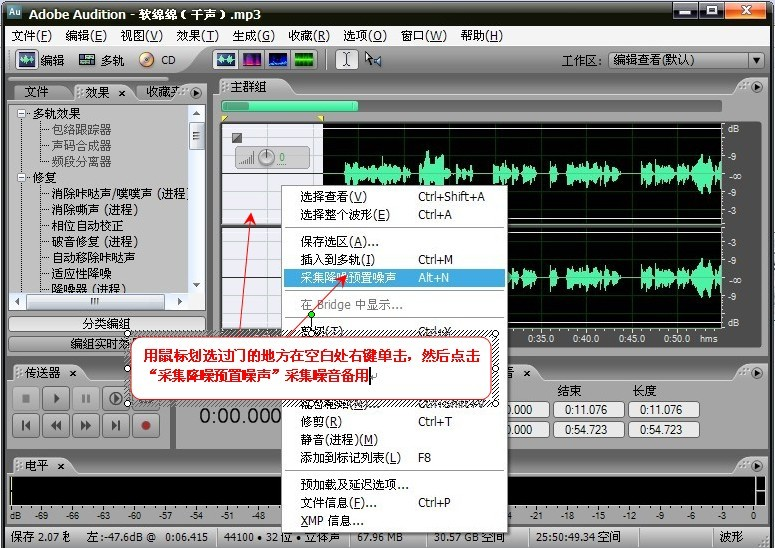Select 包络跟踪器 effect in tree
The image size is (775, 549).
point(82,130)
